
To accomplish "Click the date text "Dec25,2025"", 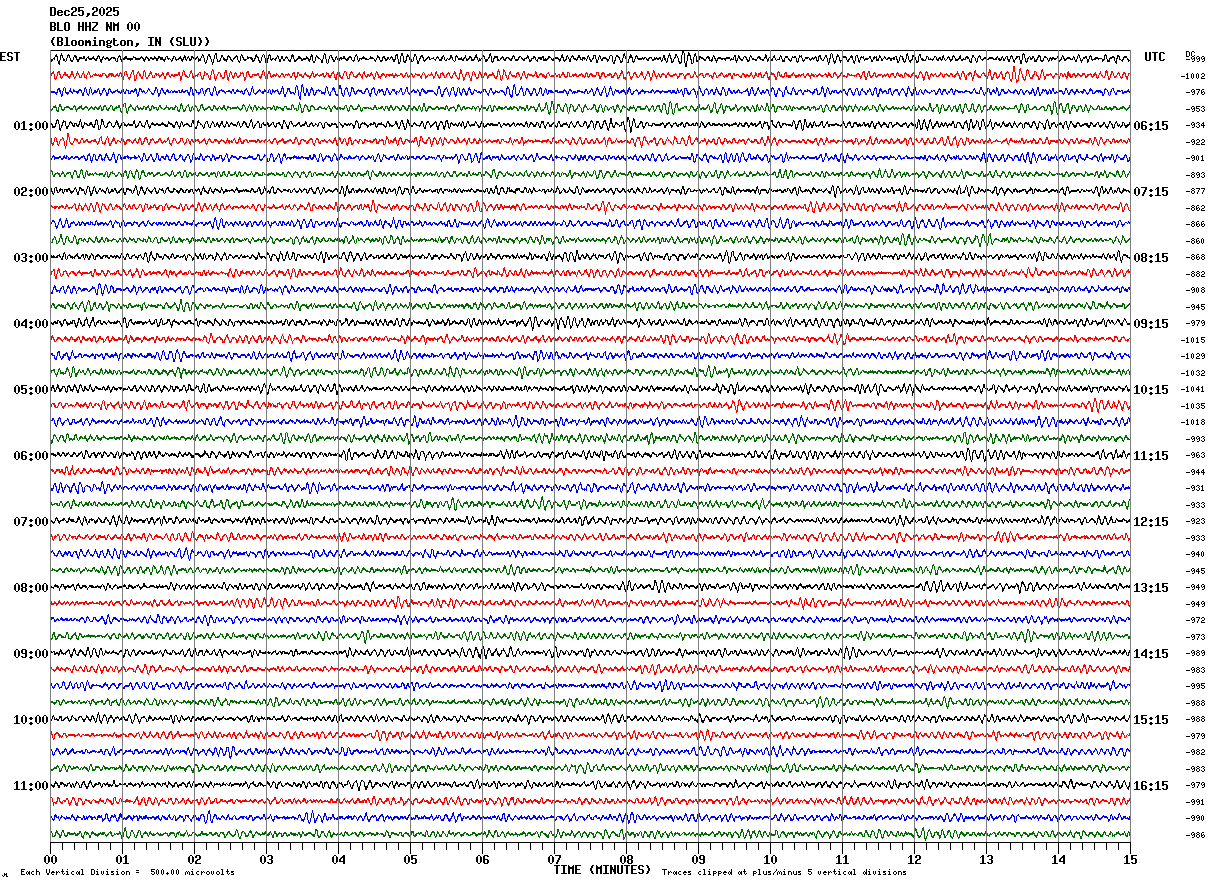I will click(84, 12).
